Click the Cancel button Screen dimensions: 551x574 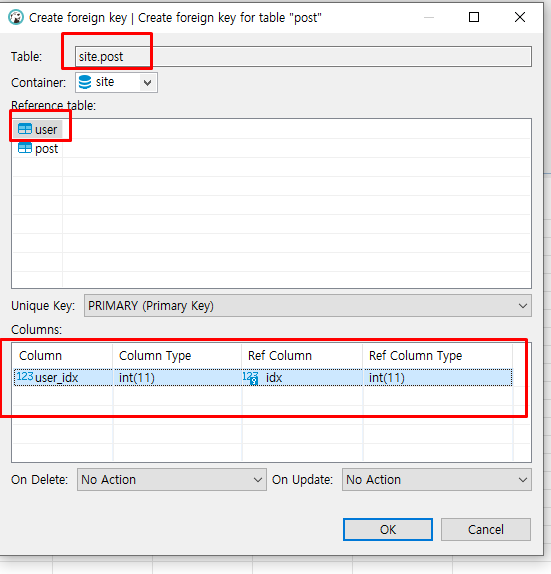coord(486,529)
